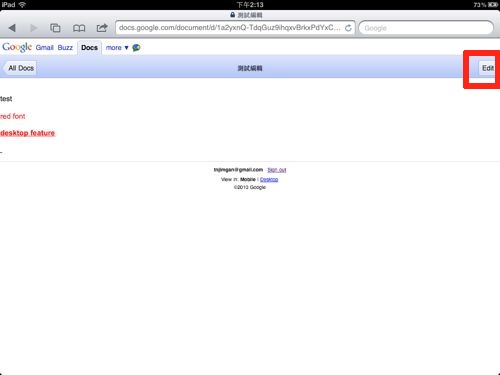The height and width of the screenshot is (375, 500).
Task: Click the gmail.com account email text
Action: click(238, 170)
